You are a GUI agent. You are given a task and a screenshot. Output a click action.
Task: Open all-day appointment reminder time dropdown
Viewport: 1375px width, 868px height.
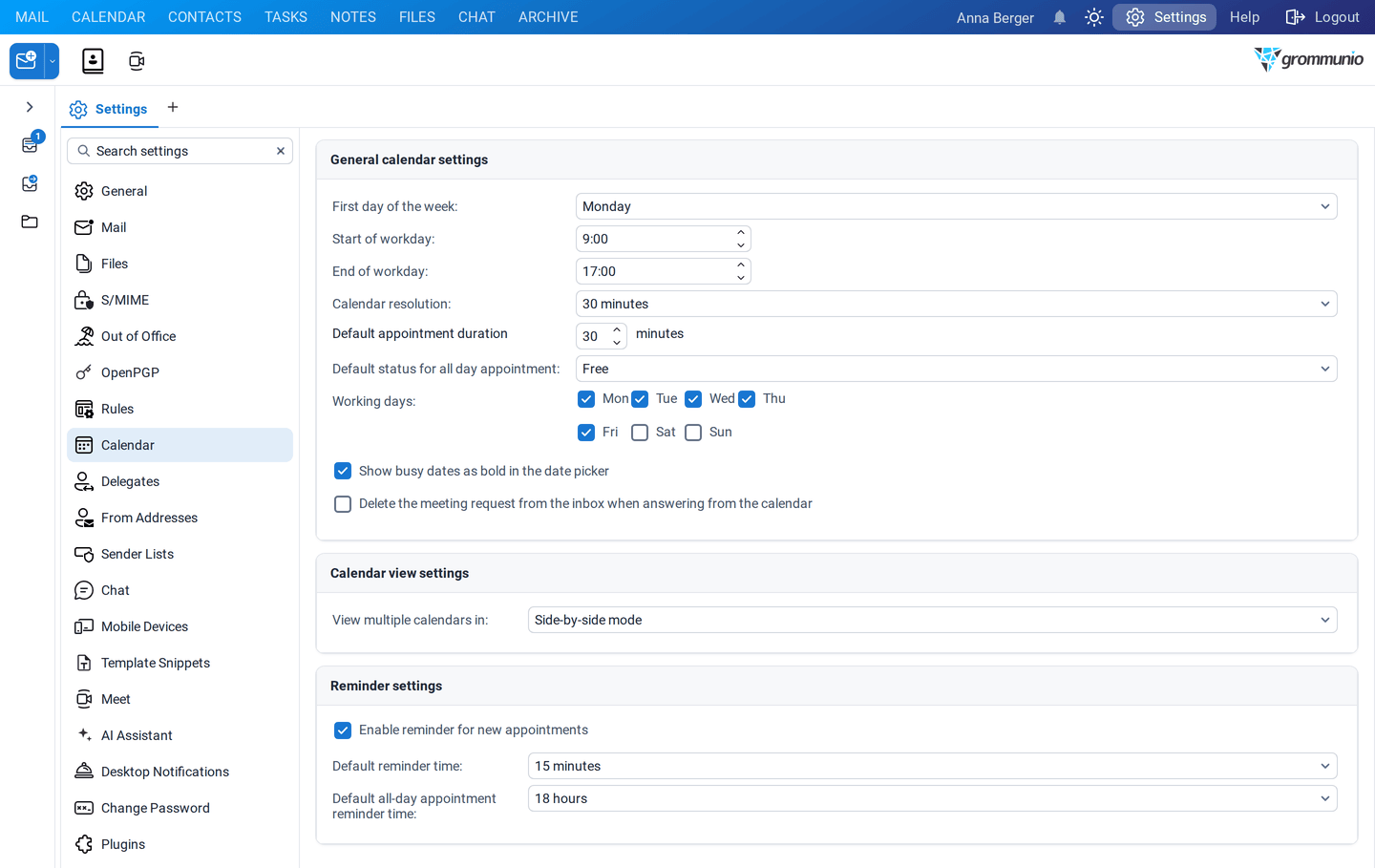coord(932,798)
